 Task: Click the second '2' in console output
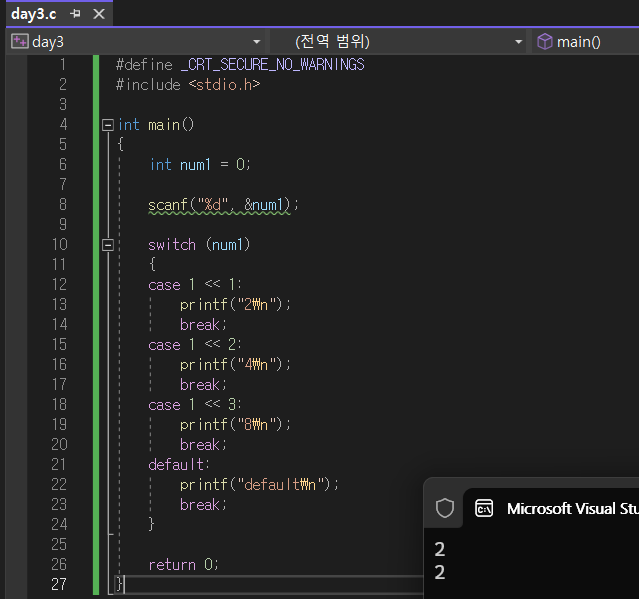tap(440, 573)
